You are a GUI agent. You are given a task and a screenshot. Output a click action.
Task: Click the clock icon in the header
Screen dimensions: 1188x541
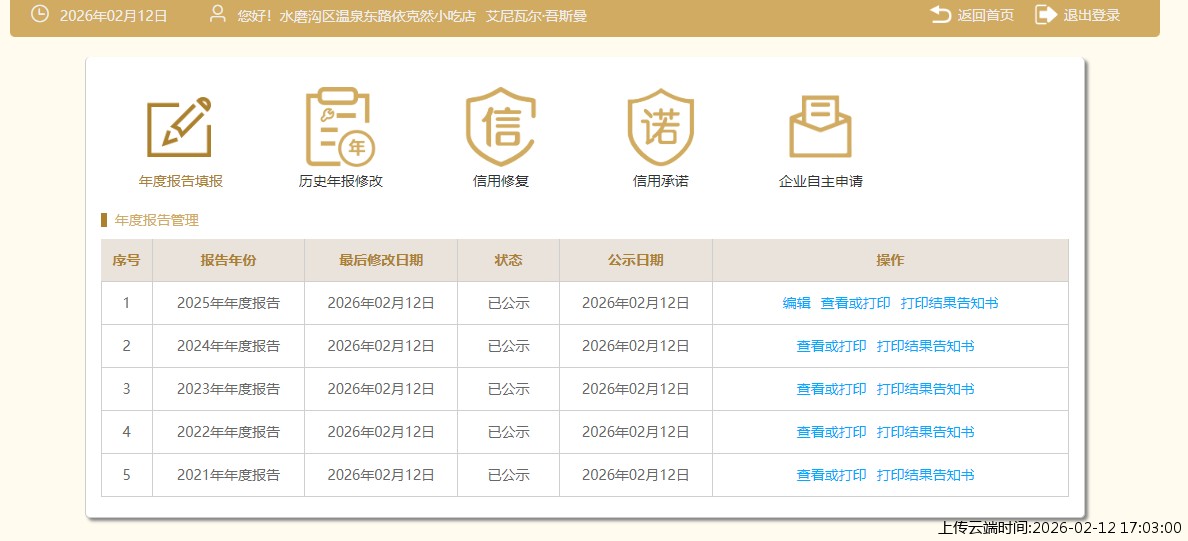39,14
